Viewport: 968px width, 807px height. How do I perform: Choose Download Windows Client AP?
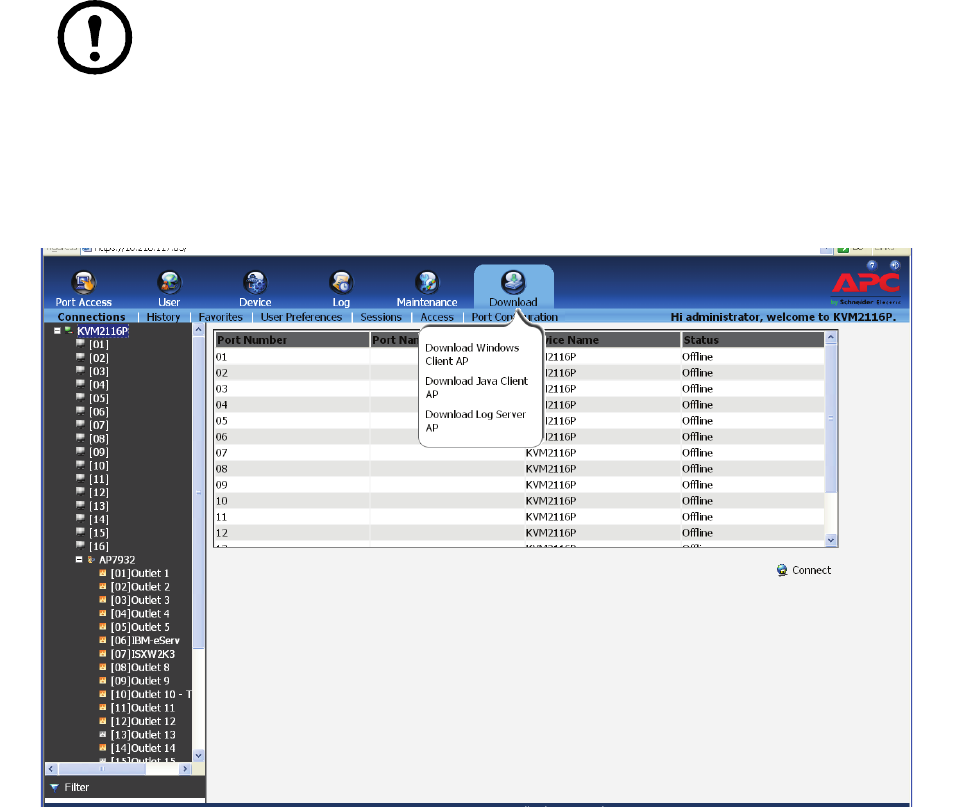pos(472,354)
